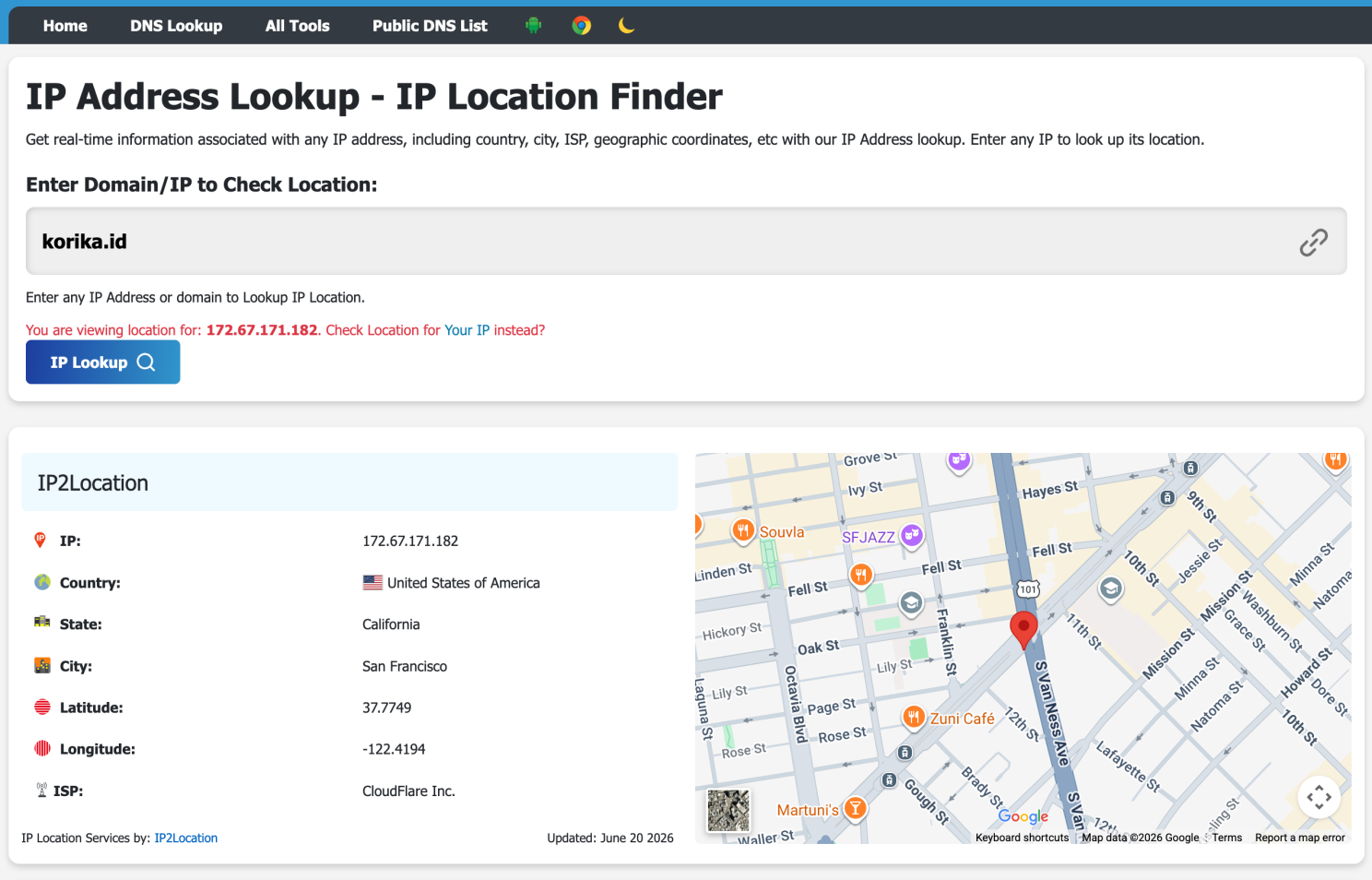
Task: Click the gray museum marker near Oak St
Action: [911, 603]
